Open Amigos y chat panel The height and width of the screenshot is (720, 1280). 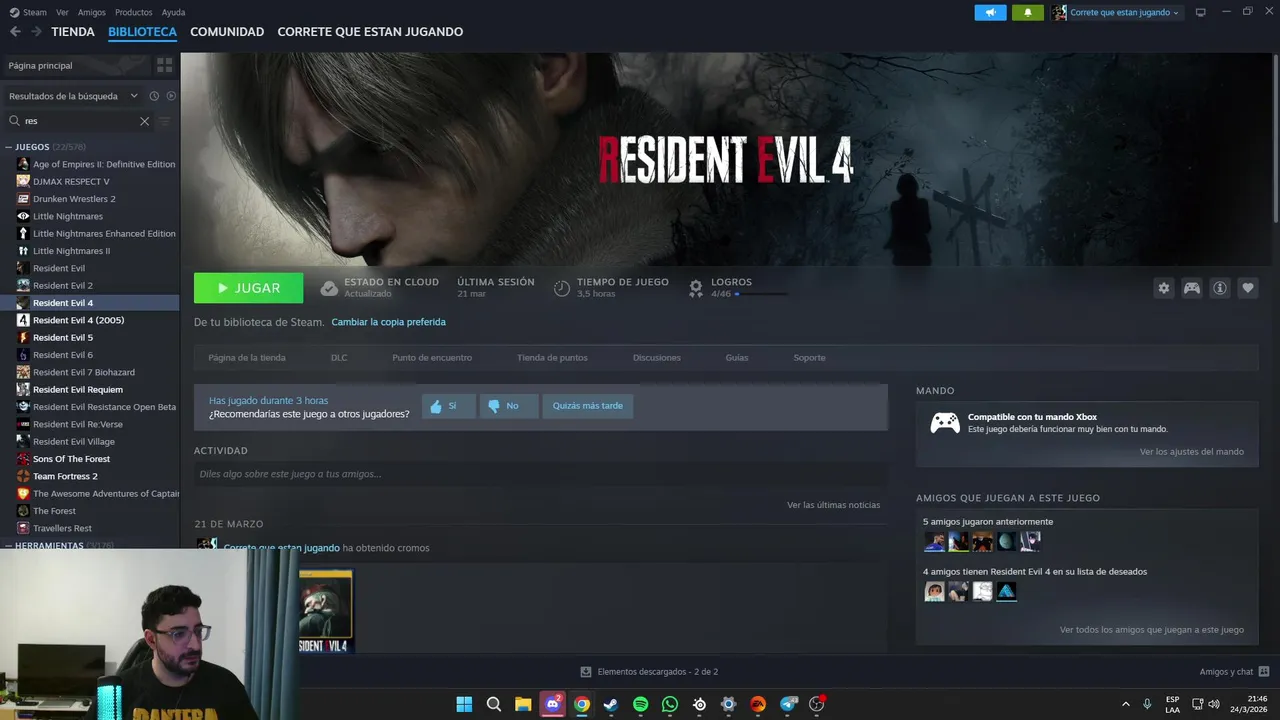1234,672
